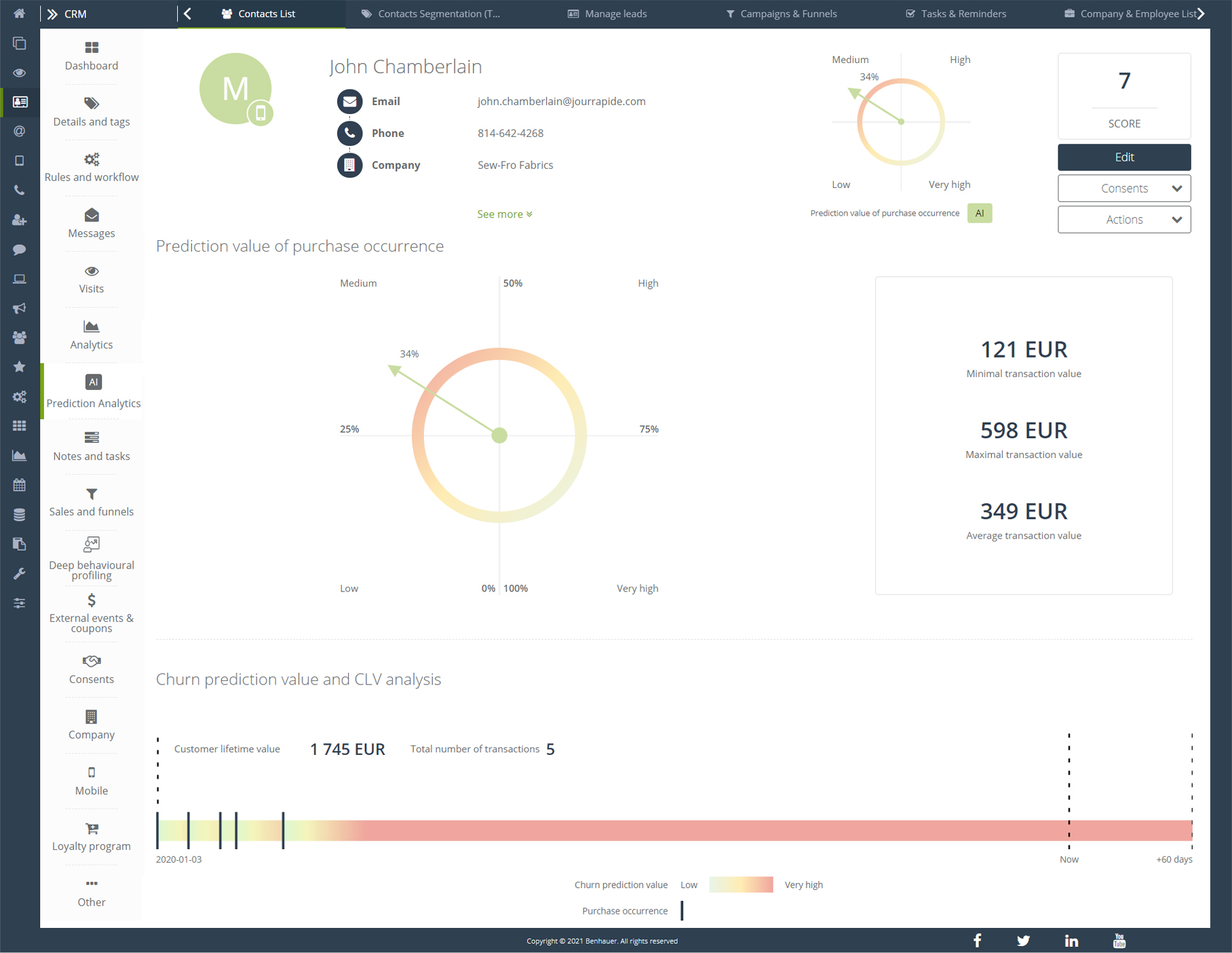Open Analytics in contact sidebar

point(92,335)
